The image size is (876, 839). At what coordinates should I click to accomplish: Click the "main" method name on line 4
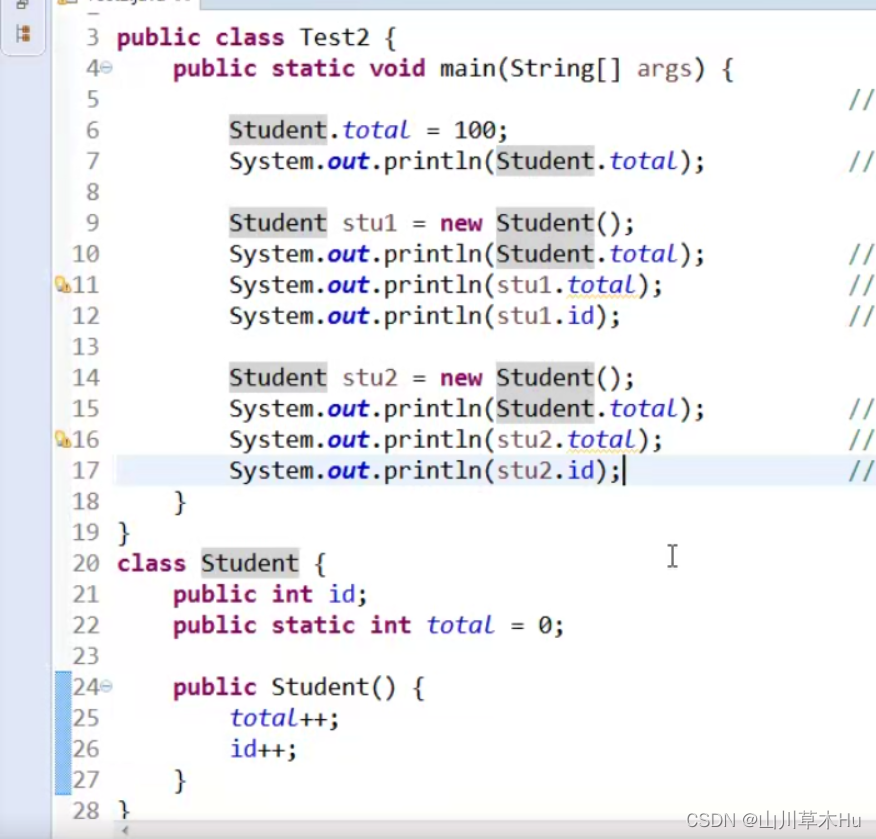(468, 69)
